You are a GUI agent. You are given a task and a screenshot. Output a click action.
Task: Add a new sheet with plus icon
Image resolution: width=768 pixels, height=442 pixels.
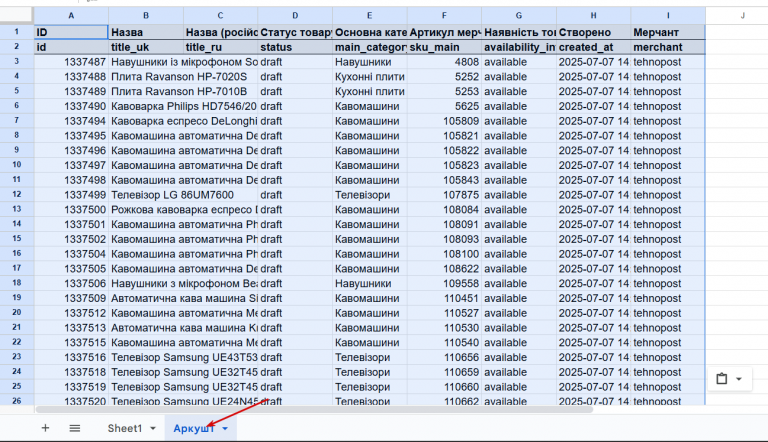(45, 428)
